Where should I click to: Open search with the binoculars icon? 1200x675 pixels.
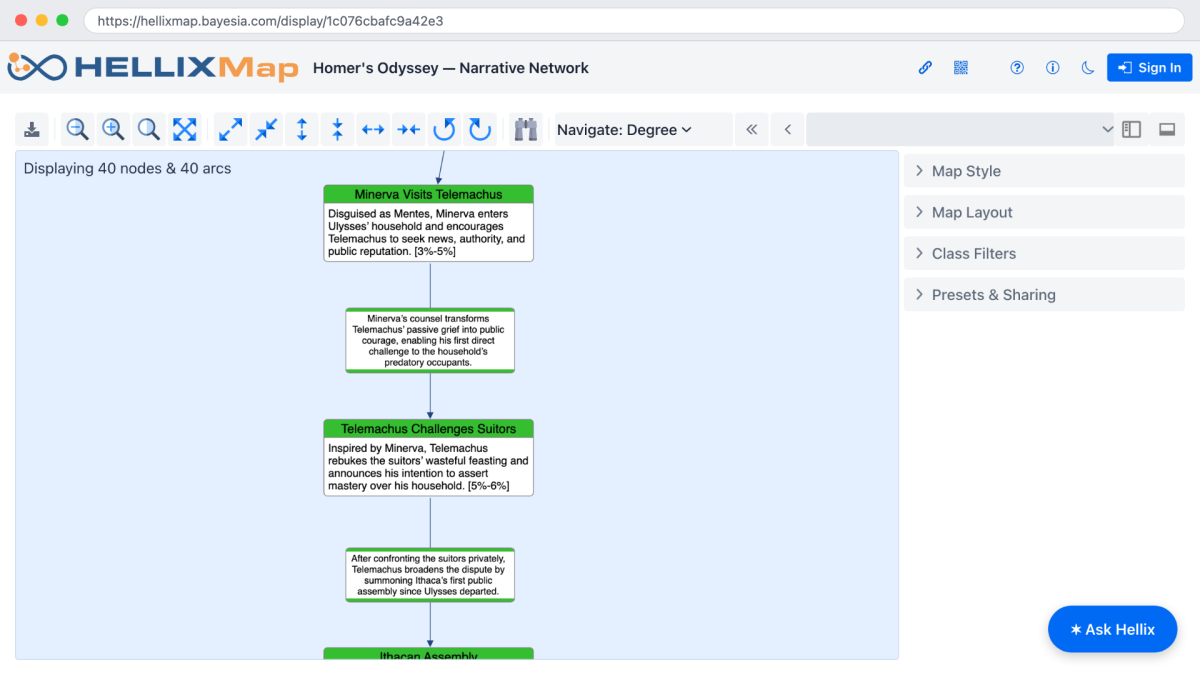point(526,129)
